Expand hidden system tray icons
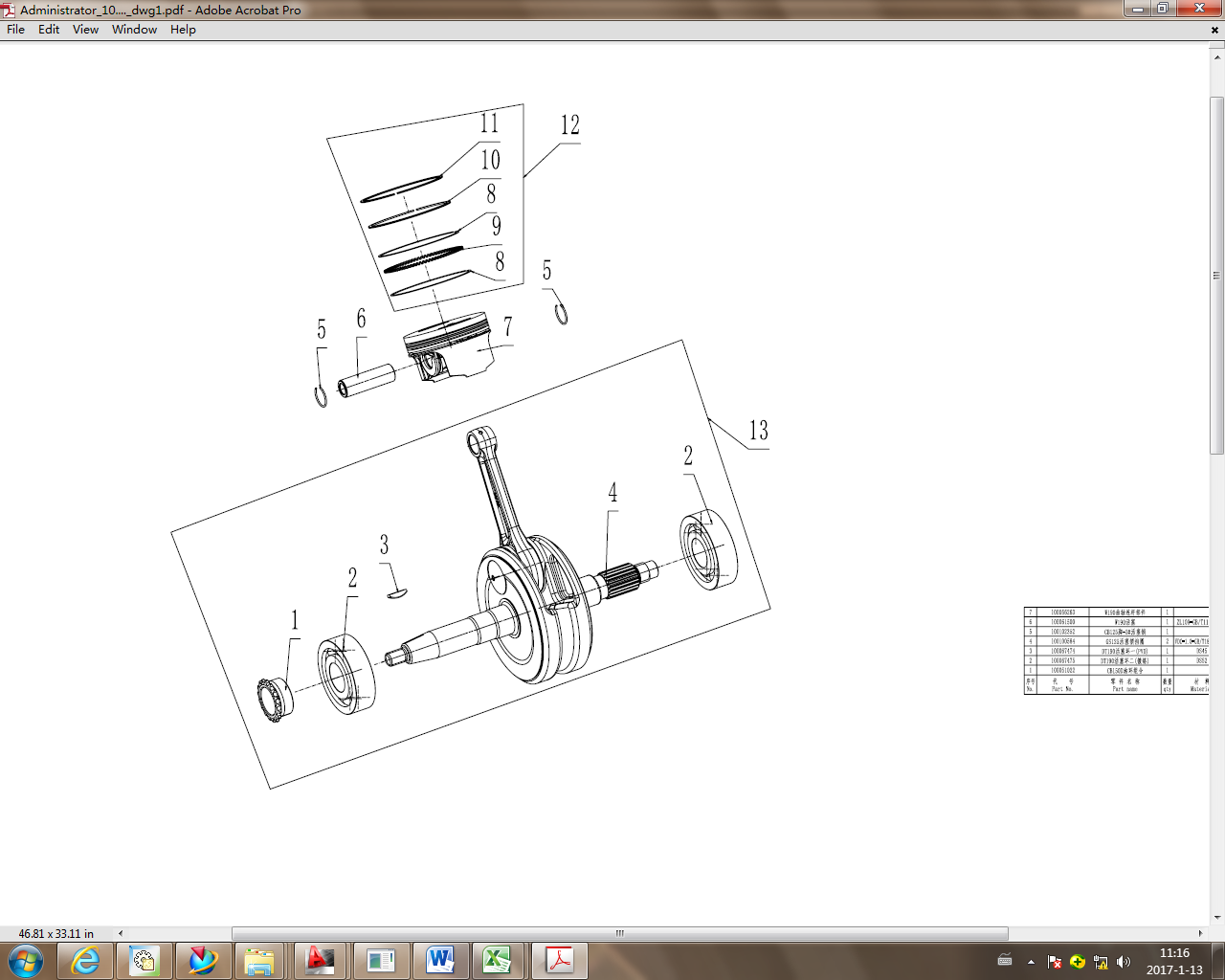Screen dimensions: 1225x980 click(1030, 960)
